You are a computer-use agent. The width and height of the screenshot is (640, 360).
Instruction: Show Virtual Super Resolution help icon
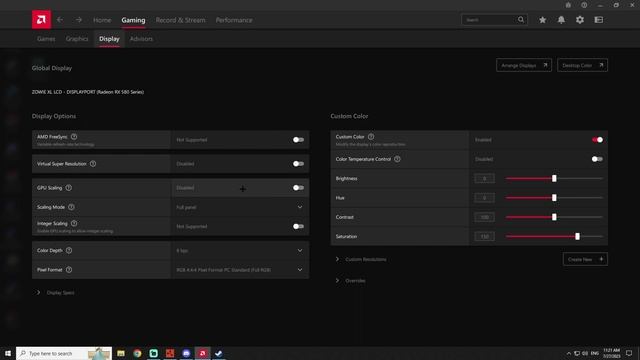click(93, 164)
